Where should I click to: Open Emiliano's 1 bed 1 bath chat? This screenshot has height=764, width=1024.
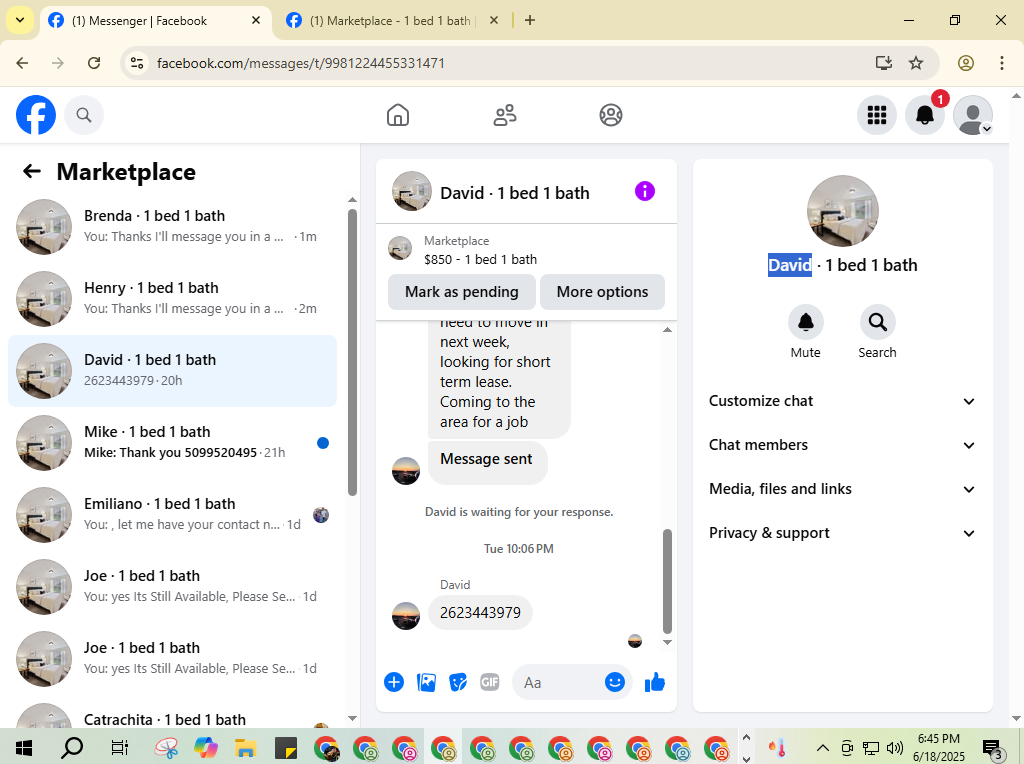pyautogui.click(x=172, y=515)
